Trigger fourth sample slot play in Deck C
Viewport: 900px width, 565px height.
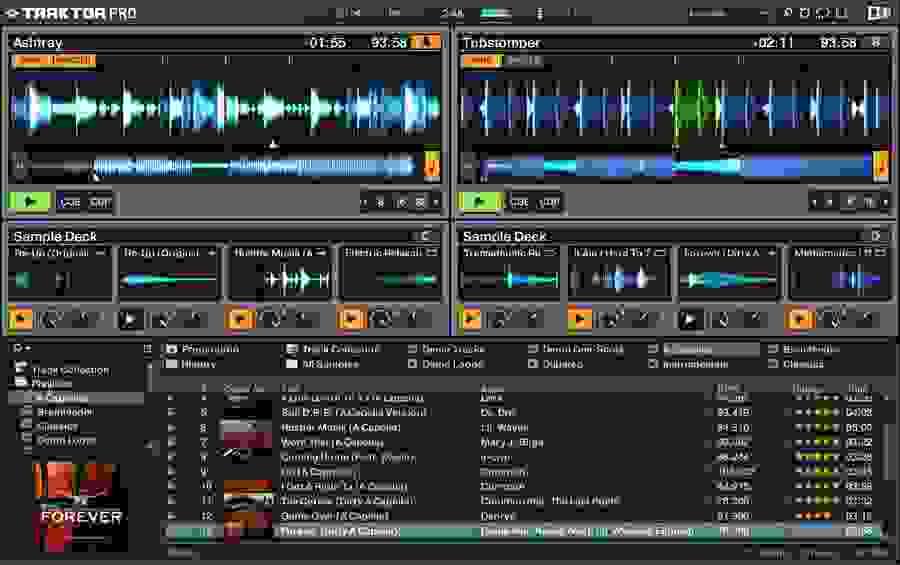click(x=351, y=319)
